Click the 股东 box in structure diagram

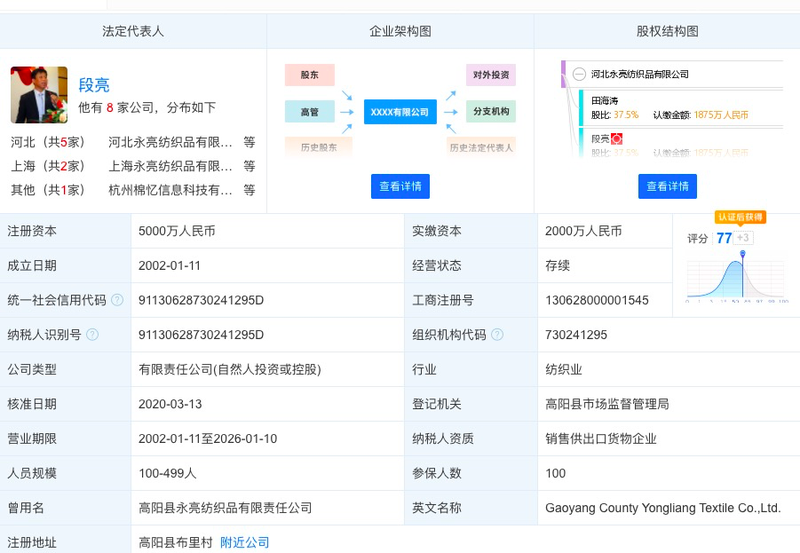[310, 75]
